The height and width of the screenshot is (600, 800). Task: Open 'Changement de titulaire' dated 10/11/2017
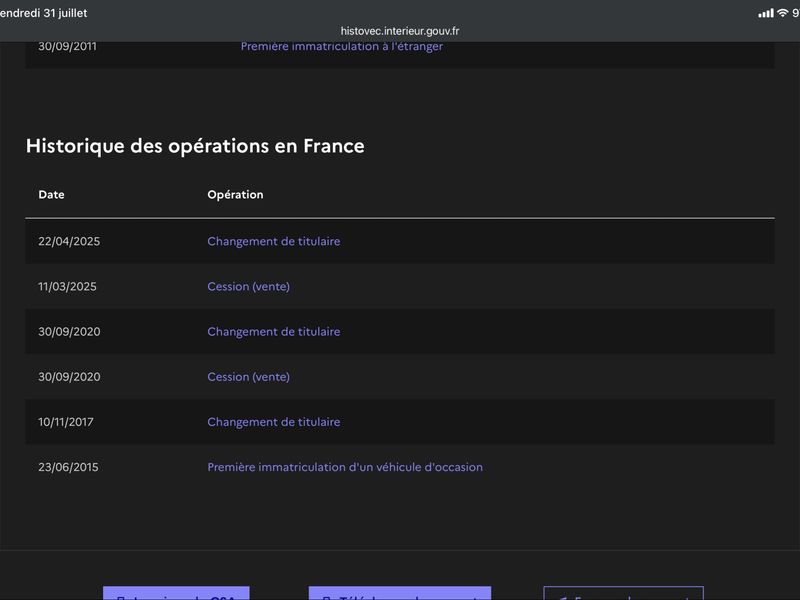pyautogui.click(x=273, y=422)
